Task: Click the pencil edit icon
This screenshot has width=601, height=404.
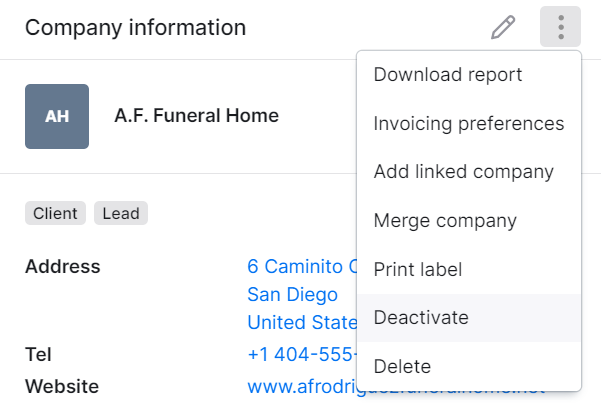Action: point(503,27)
